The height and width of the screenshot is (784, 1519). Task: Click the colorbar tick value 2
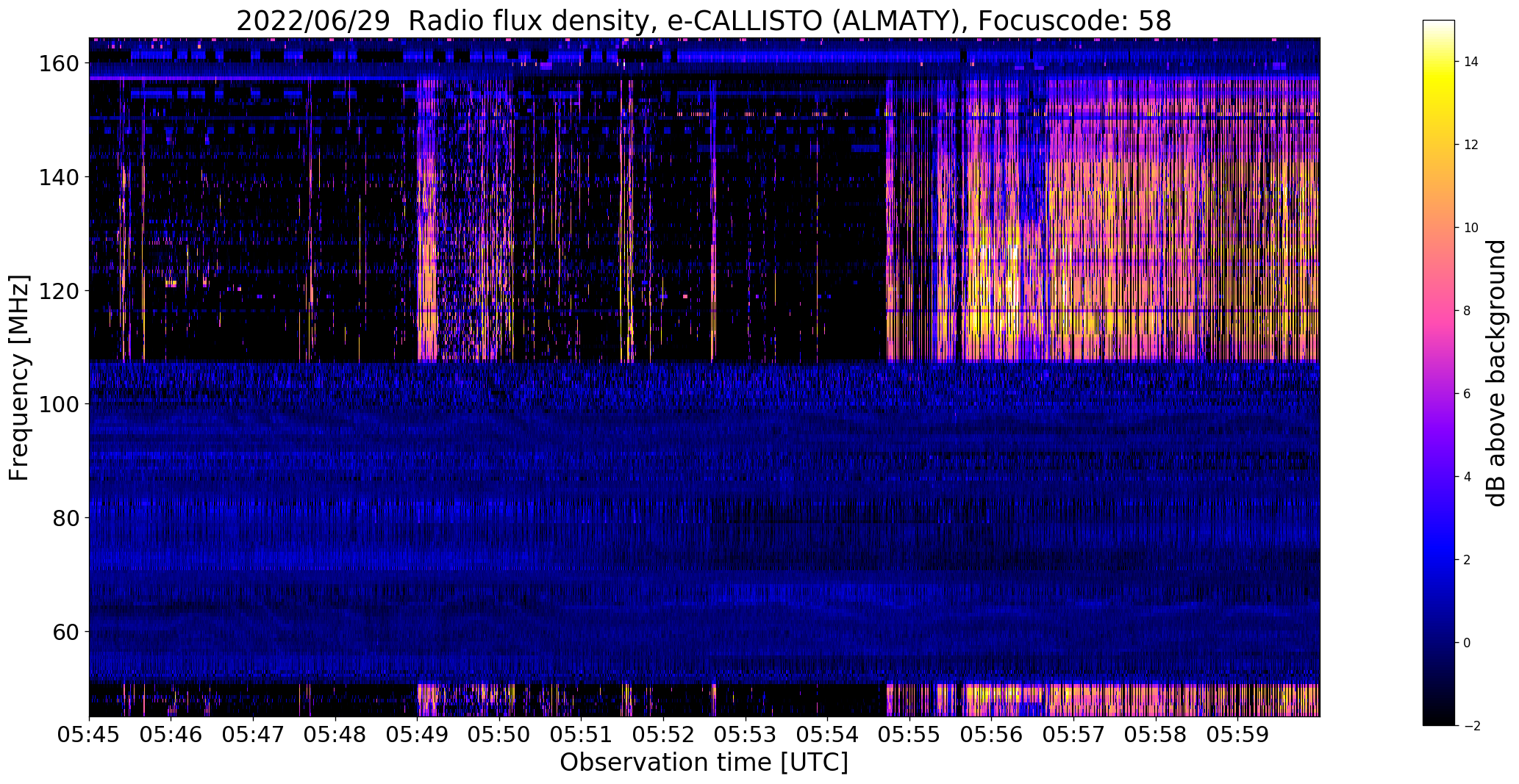coord(1467,560)
